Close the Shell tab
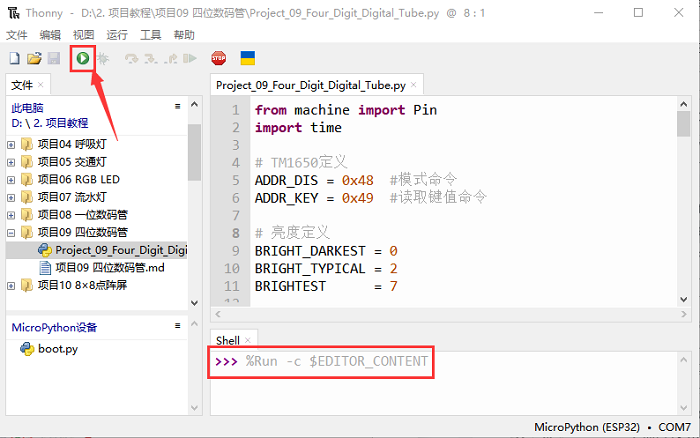This screenshot has height=438, width=700. [248, 341]
